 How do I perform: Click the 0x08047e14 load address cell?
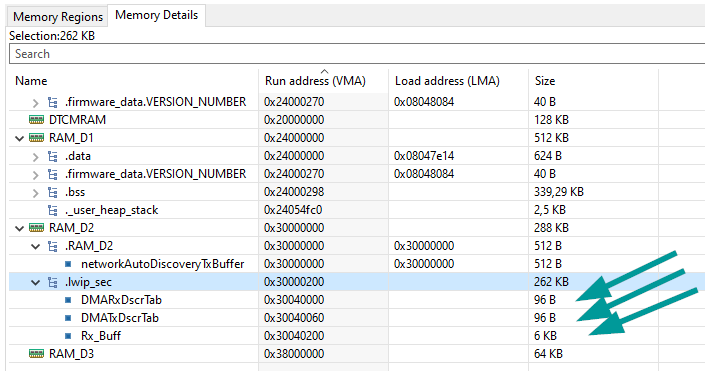coord(424,156)
